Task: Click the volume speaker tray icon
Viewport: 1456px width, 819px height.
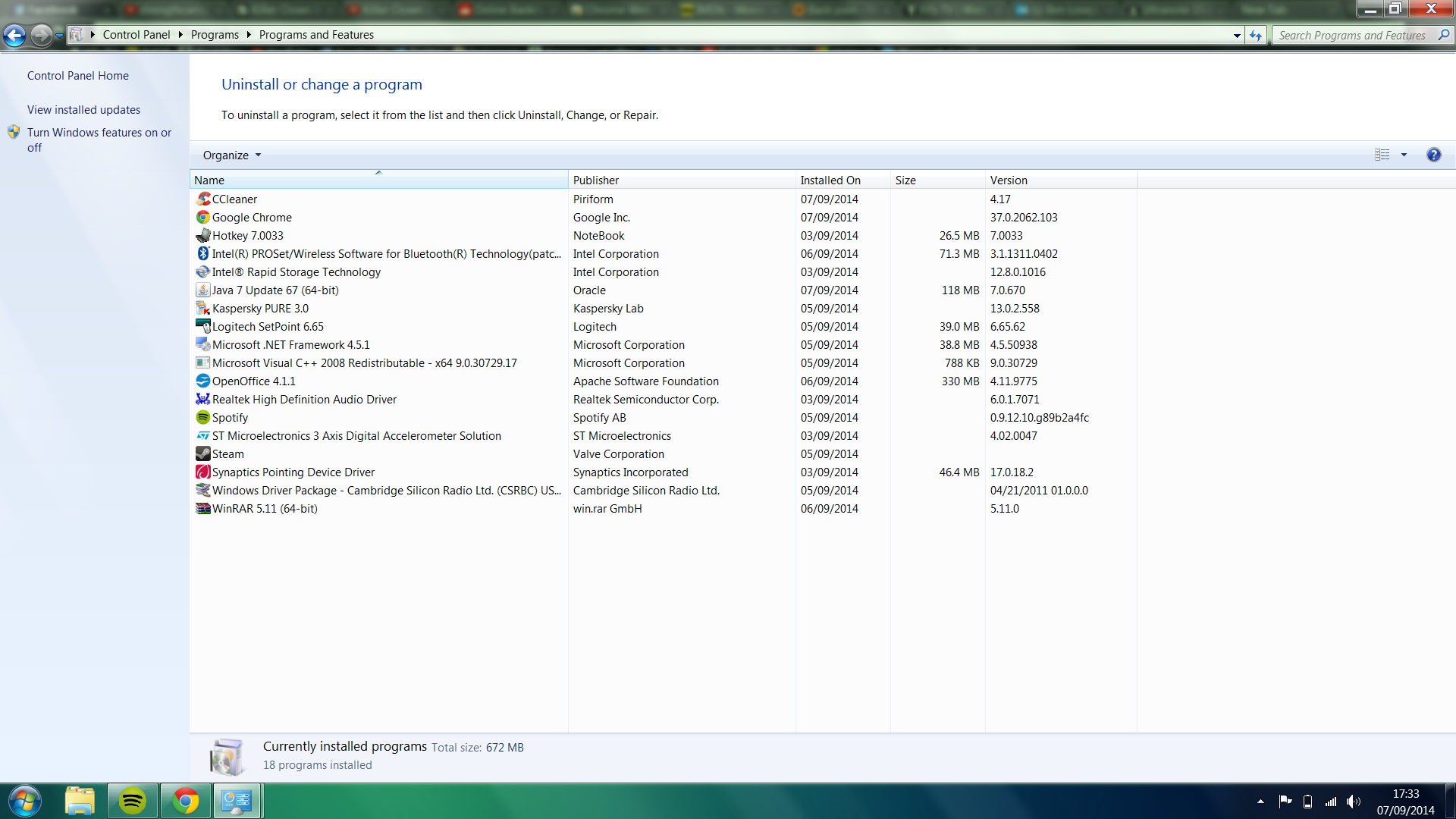Action: [x=1353, y=802]
